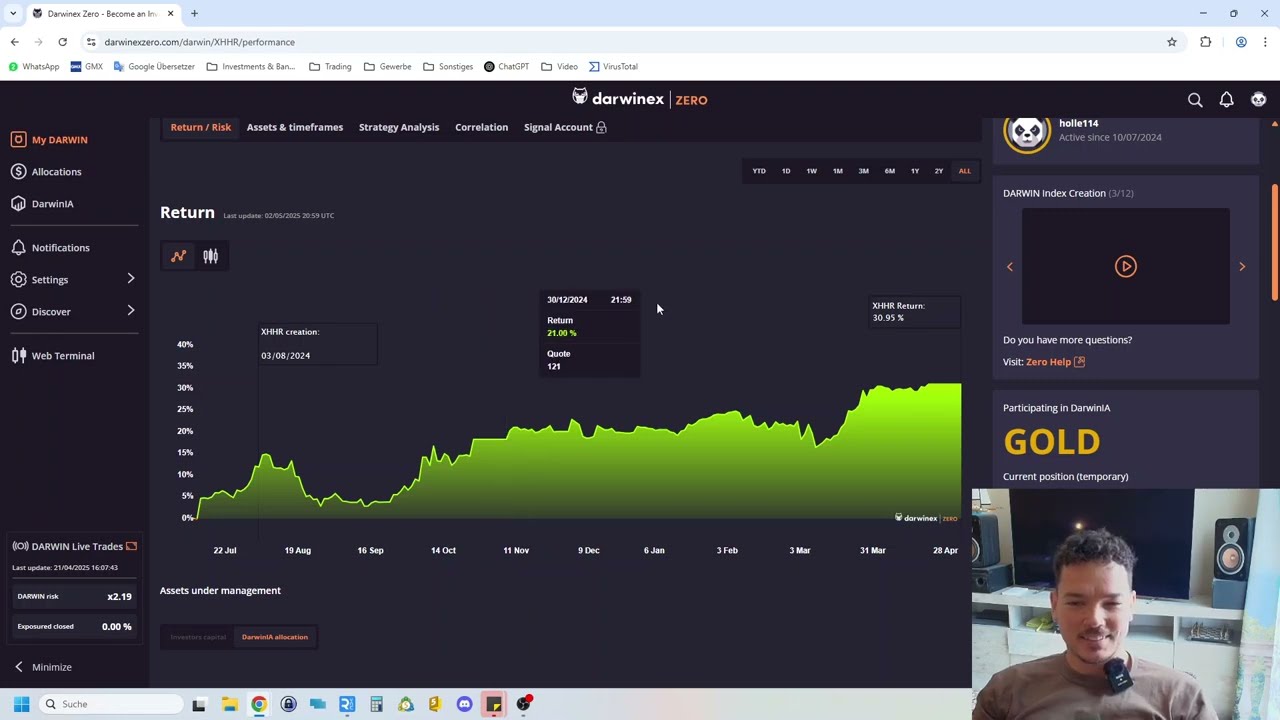Click the browser address bar URL
This screenshot has height=720, width=1280.
point(199,42)
